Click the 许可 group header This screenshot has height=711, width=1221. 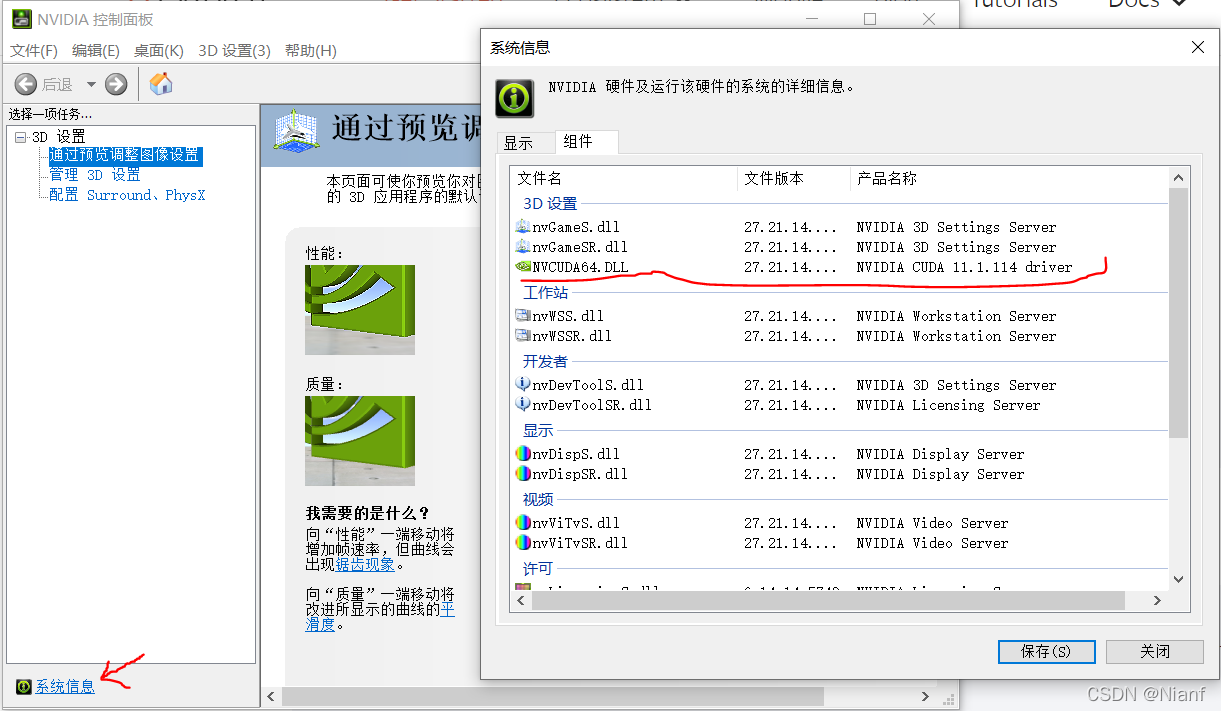(x=538, y=569)
